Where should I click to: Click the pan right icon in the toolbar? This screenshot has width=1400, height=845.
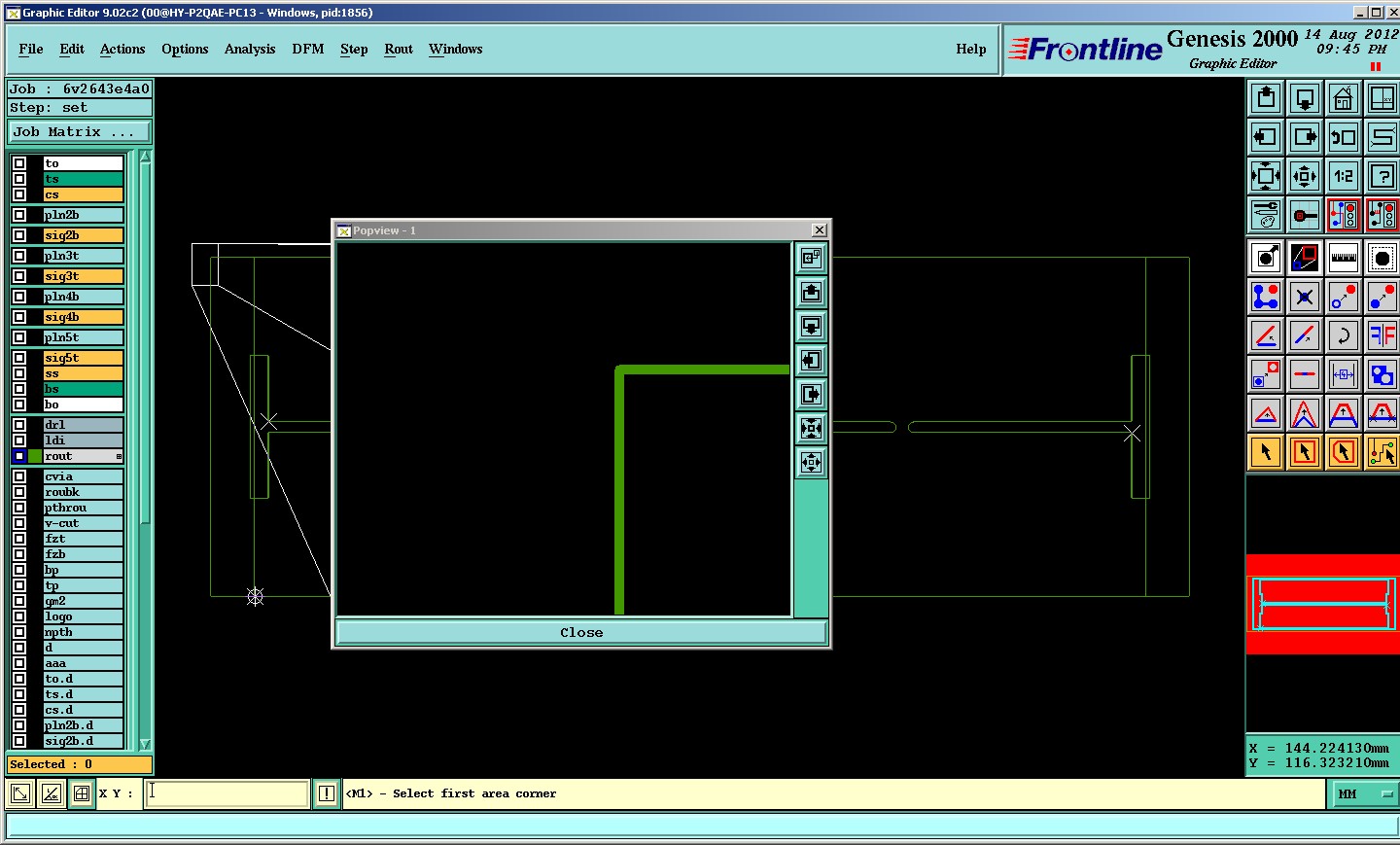pyautogui.click(x=1305, y=137)
